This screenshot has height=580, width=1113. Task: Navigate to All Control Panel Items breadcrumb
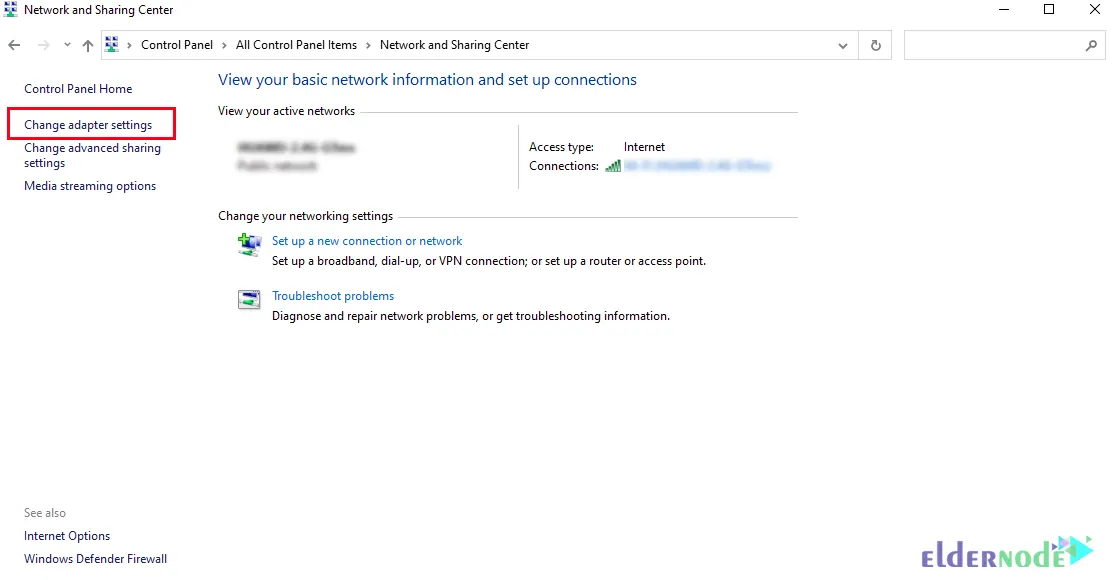coord(296,44)
